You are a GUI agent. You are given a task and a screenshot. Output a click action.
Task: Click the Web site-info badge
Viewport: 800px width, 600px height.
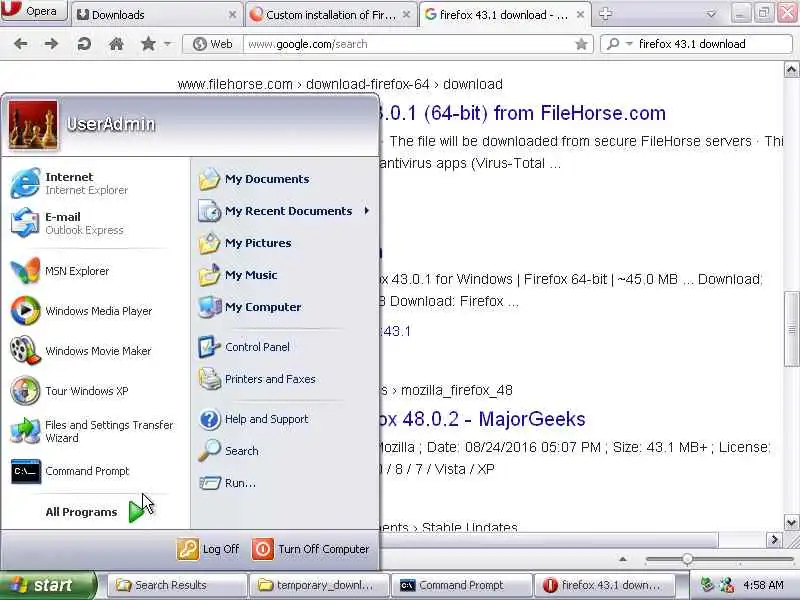point(213,44)
